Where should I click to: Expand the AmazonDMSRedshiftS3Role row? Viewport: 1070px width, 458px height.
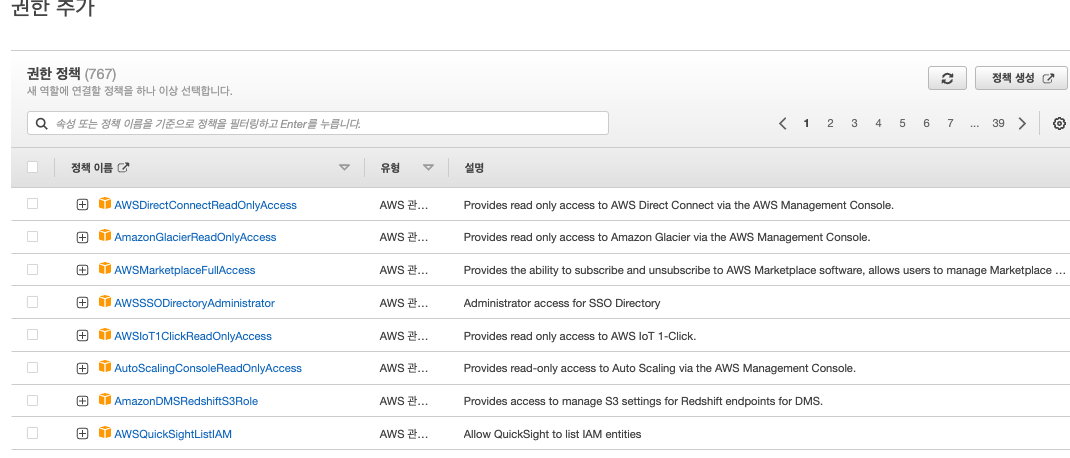click(x=83, y=401)
